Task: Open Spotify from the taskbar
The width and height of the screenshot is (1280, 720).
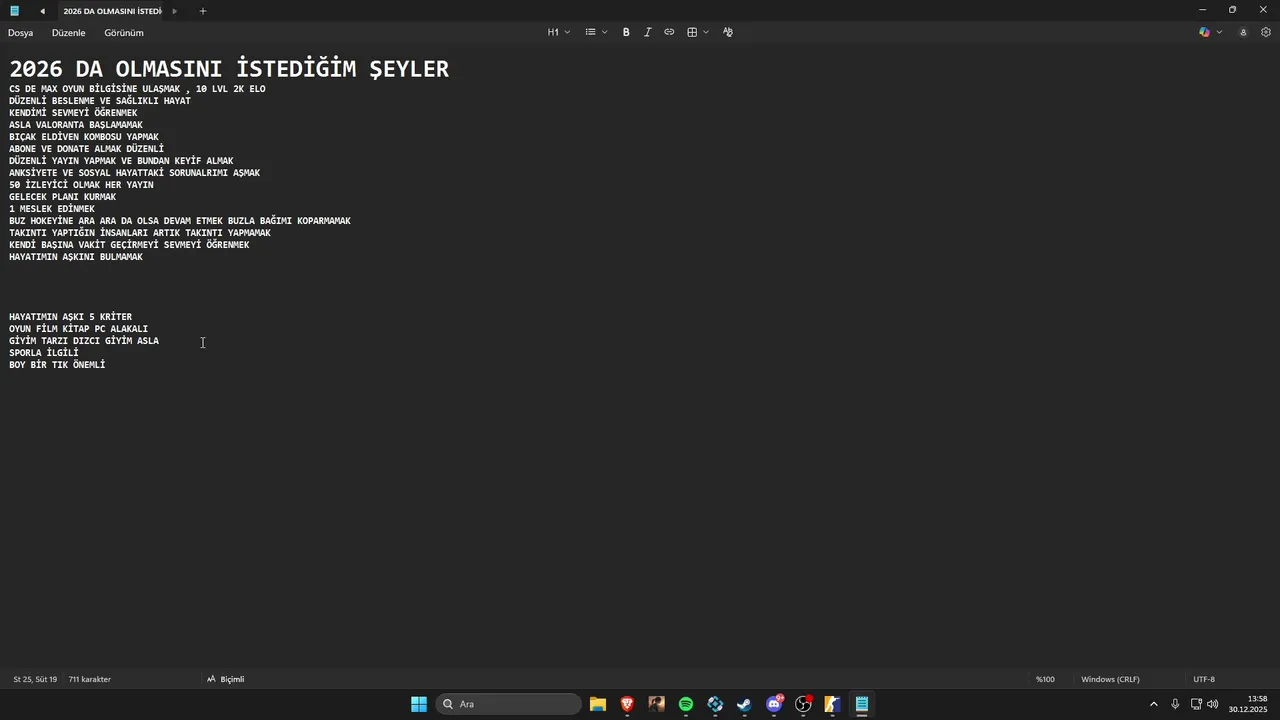Action: coord(686,704)
